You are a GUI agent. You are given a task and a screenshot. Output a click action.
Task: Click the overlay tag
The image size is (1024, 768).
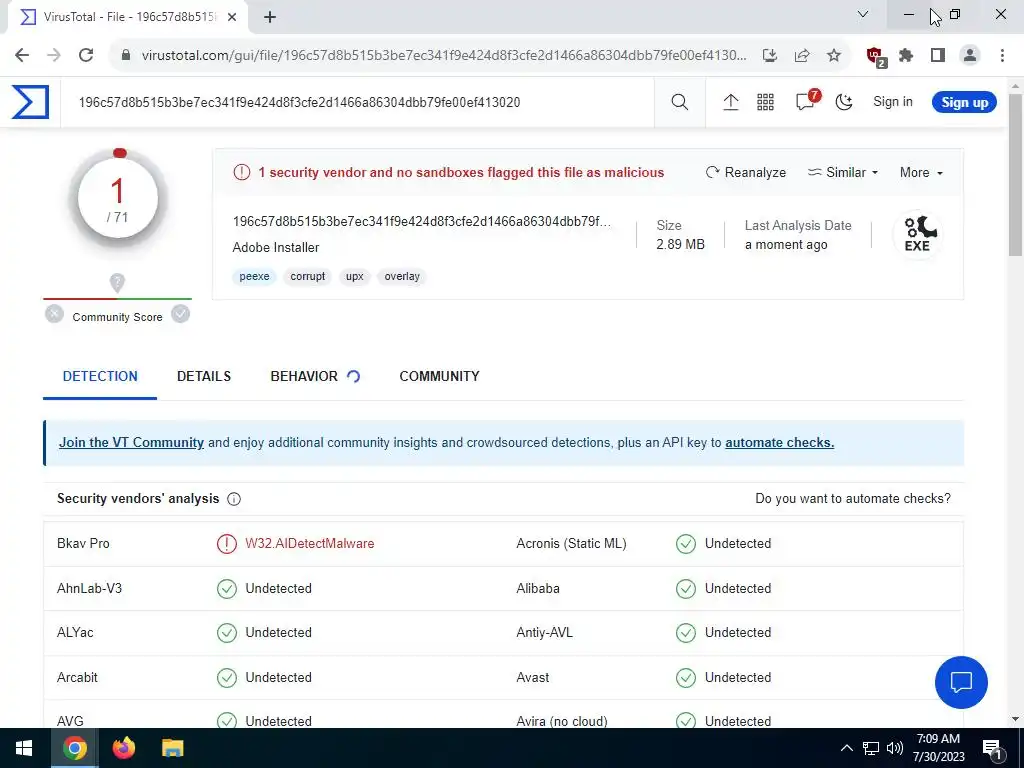coord(402,276)
